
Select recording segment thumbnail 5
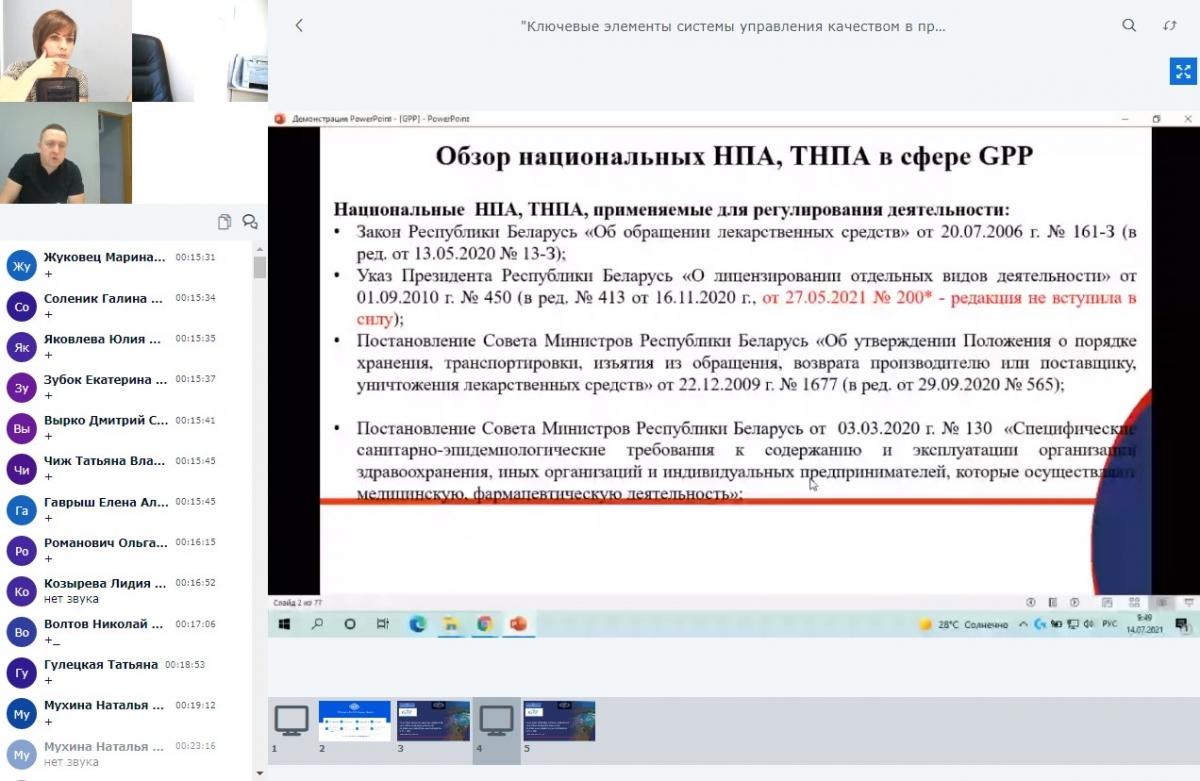pyautogui.click(x=559, y=721)
